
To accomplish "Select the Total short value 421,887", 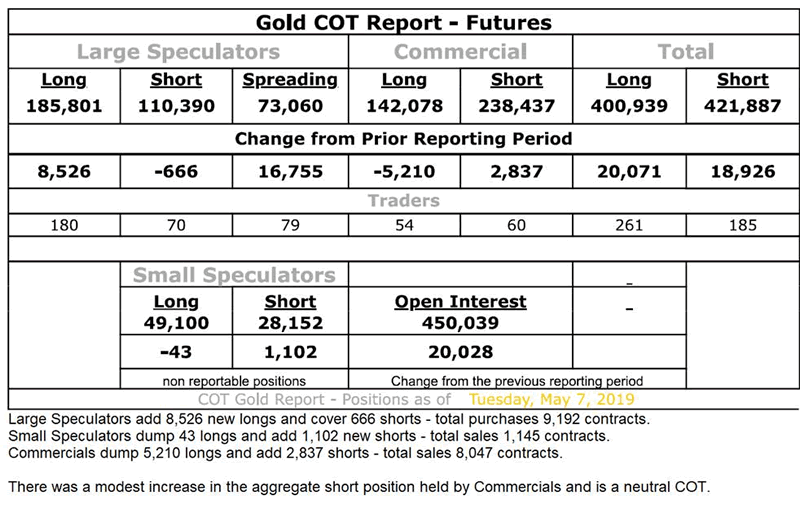I will (742, 105).
